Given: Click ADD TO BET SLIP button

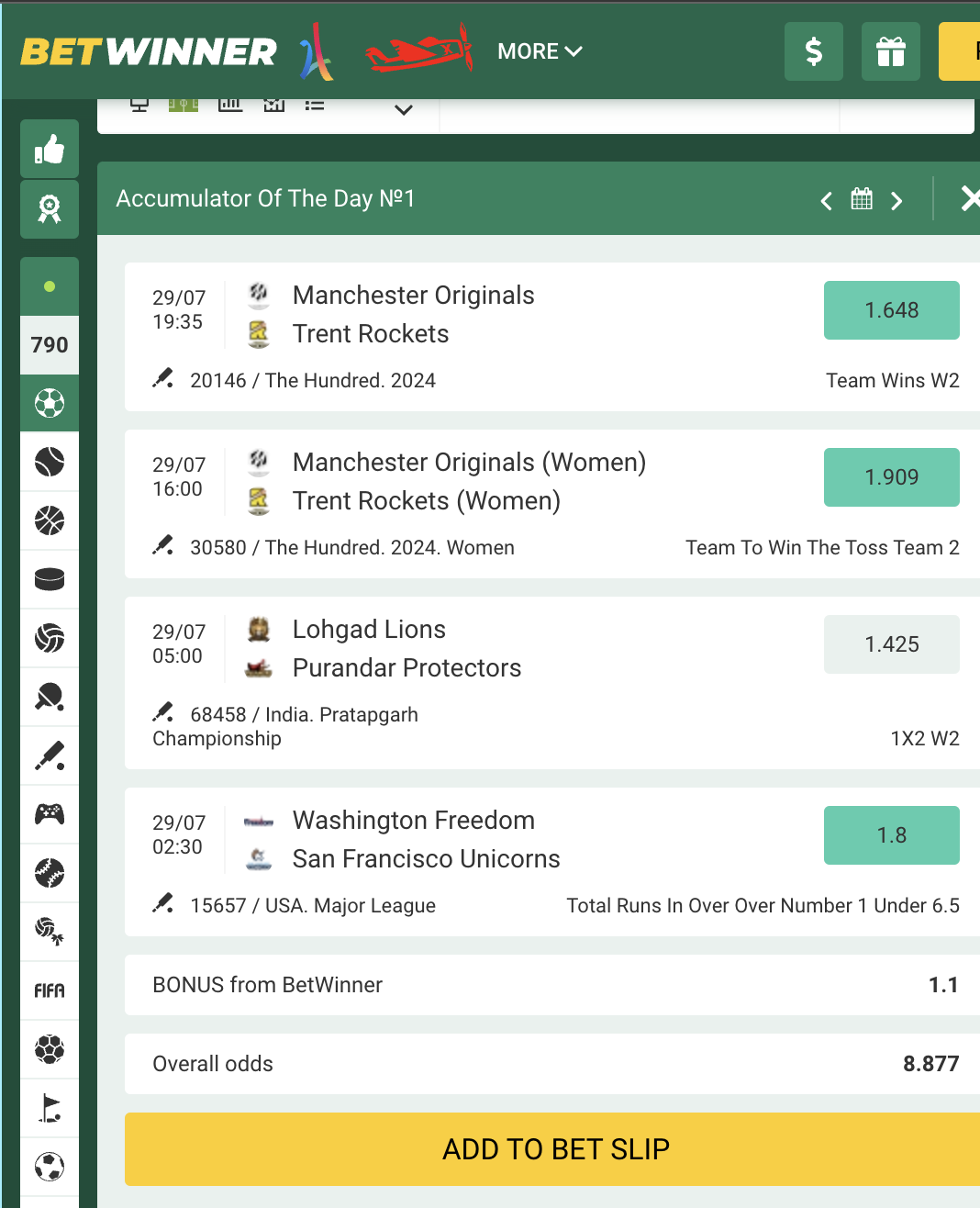Looking at the screenshot, I should pos(555,1149).
